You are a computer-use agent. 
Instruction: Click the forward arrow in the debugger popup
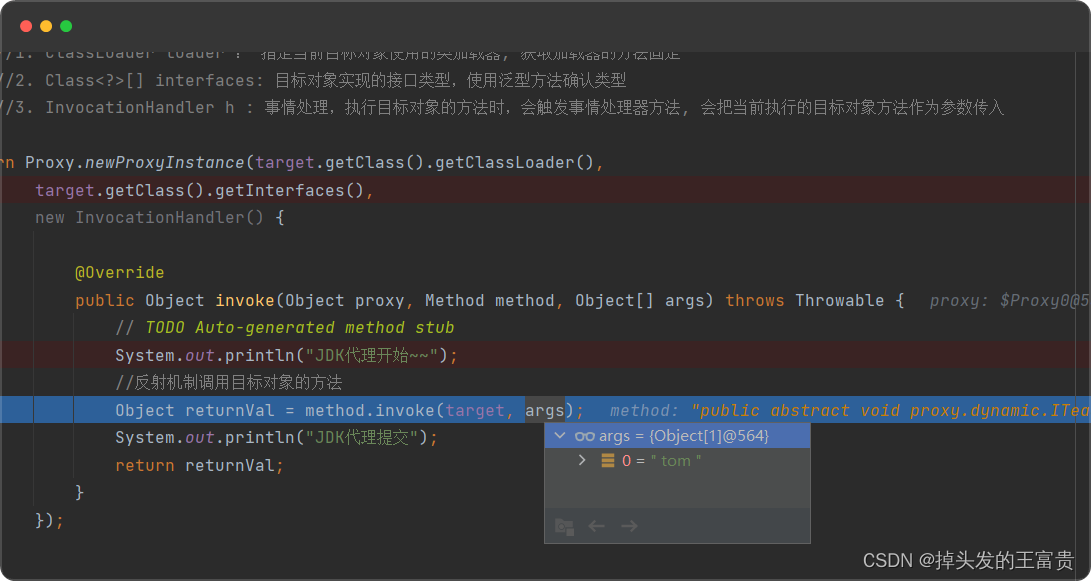tap(629, 526)
